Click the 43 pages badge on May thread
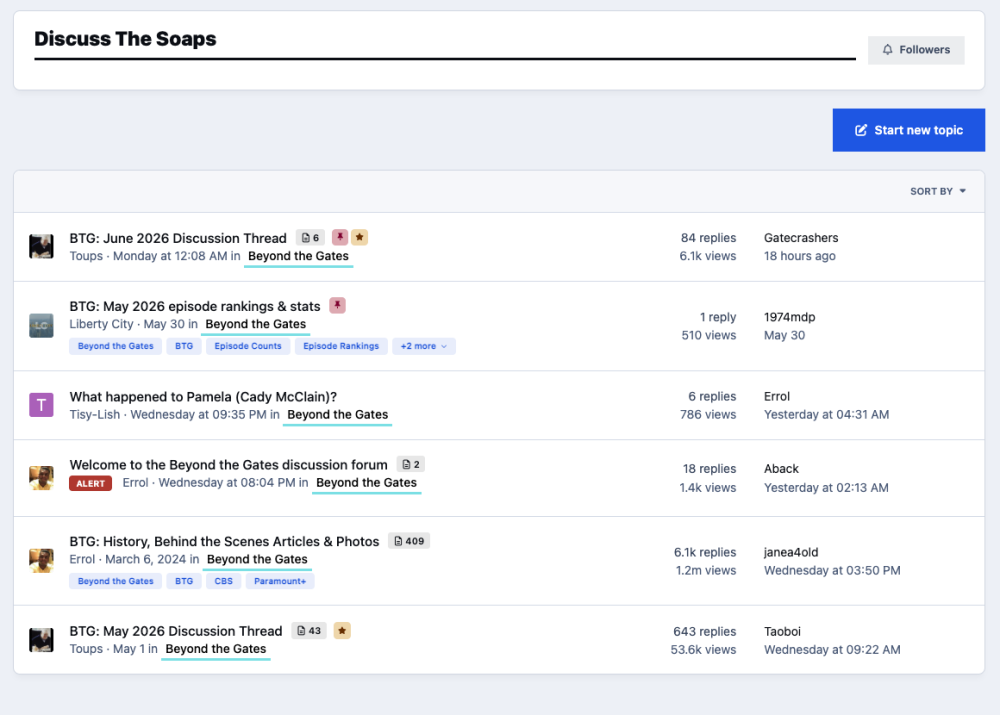Image resolution: width=1000 pixels, height=715 pixels. coord(310,631)
